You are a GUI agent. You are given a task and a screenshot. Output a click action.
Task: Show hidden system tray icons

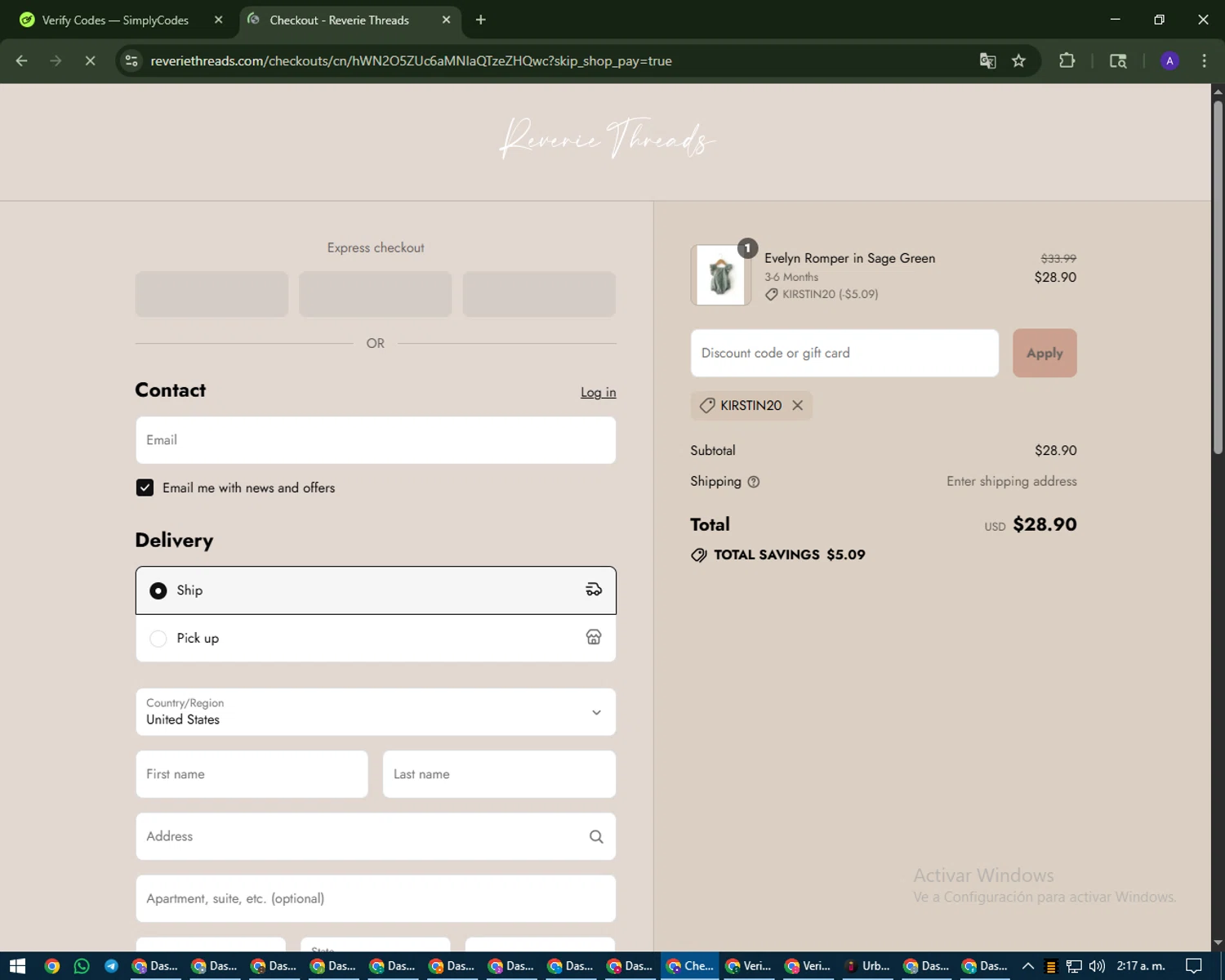pos(1028,966)
